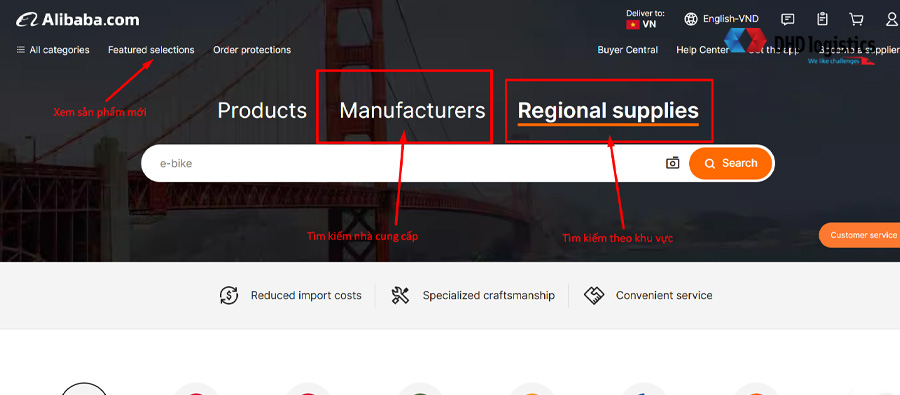Open the orders clipboard icon
The width and height of the screenshot is (900, 395).
[823, 19]
